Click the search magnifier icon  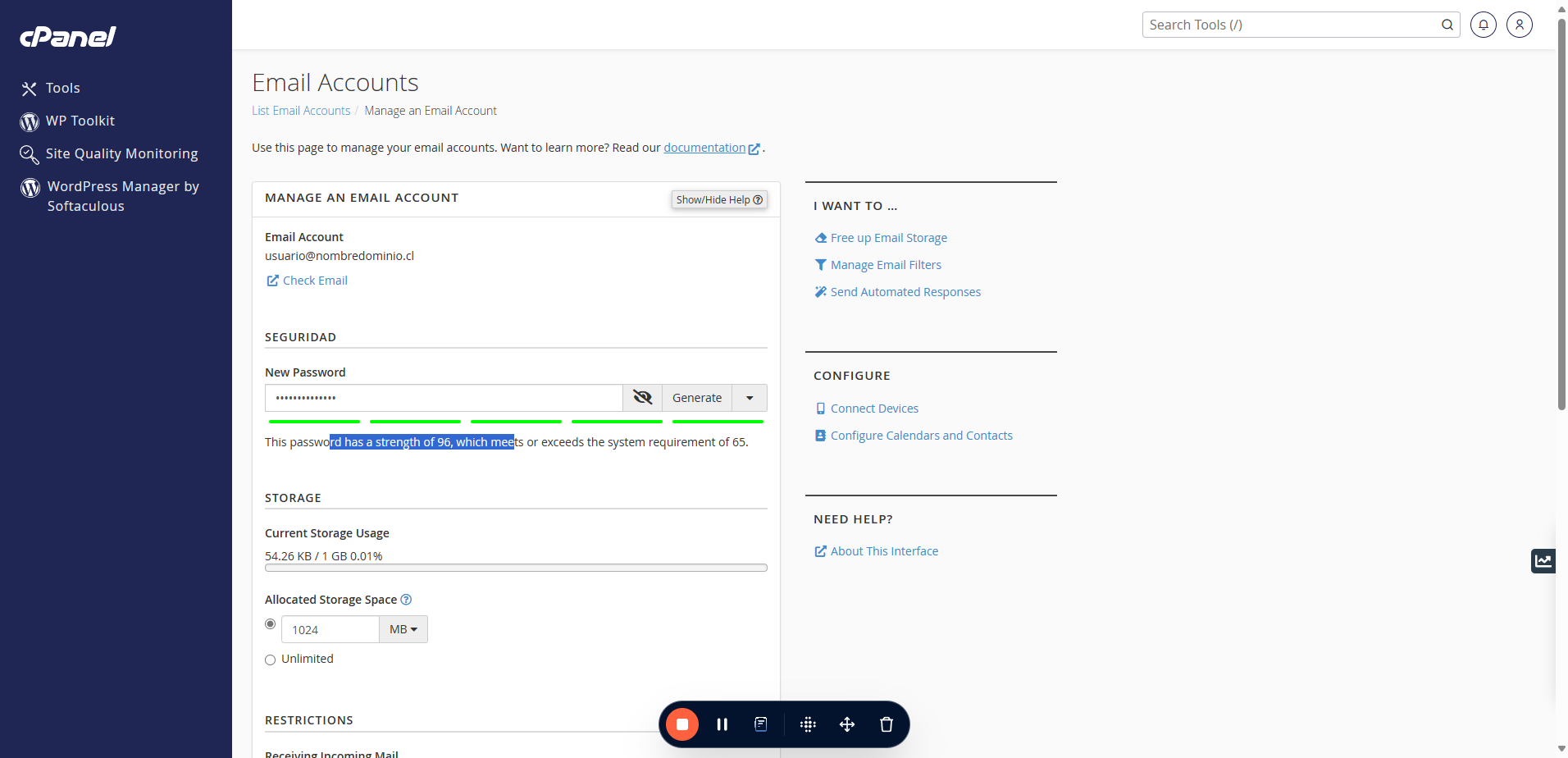(x=1447, y=25)
